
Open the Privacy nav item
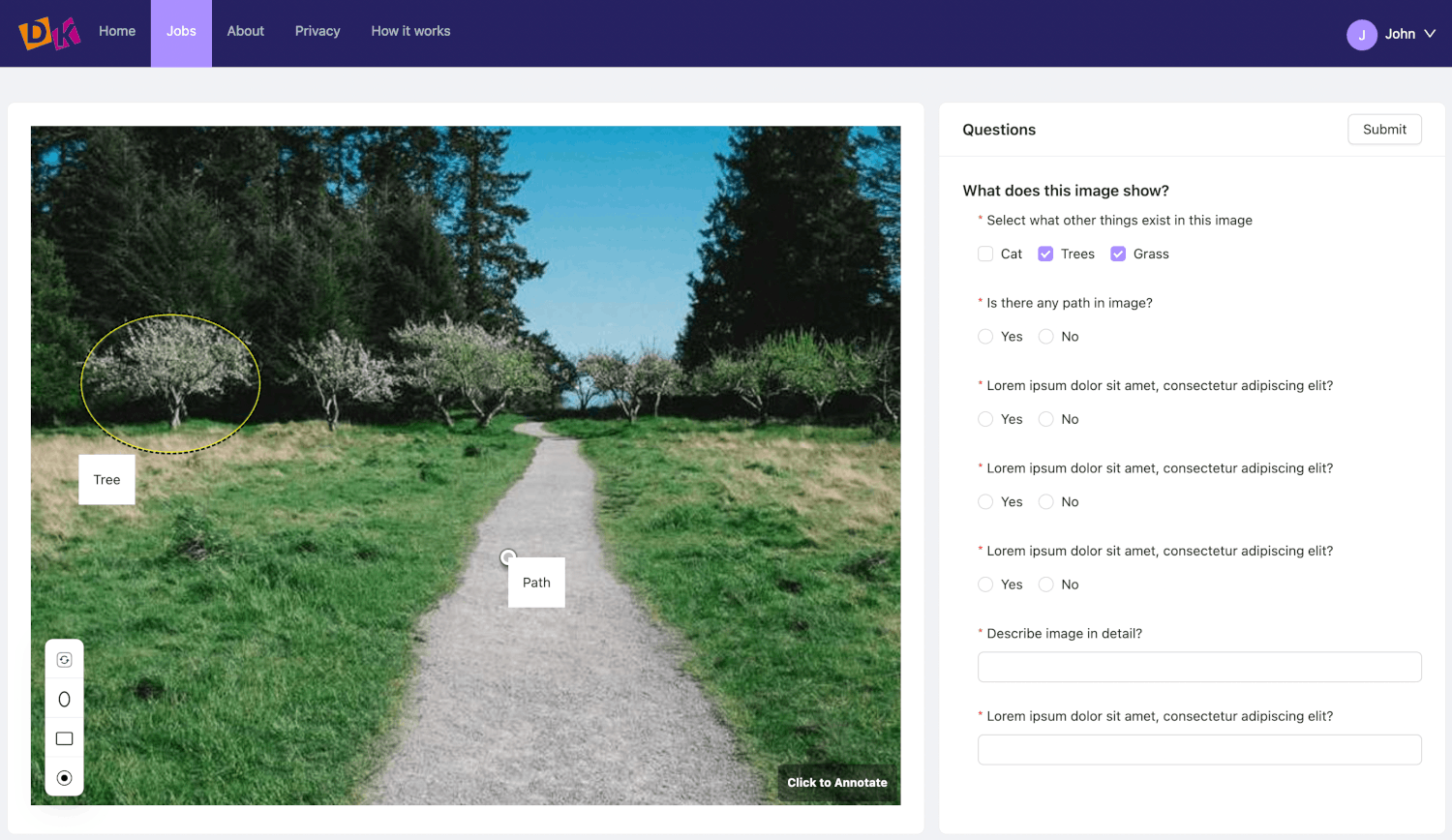(318, 31)
